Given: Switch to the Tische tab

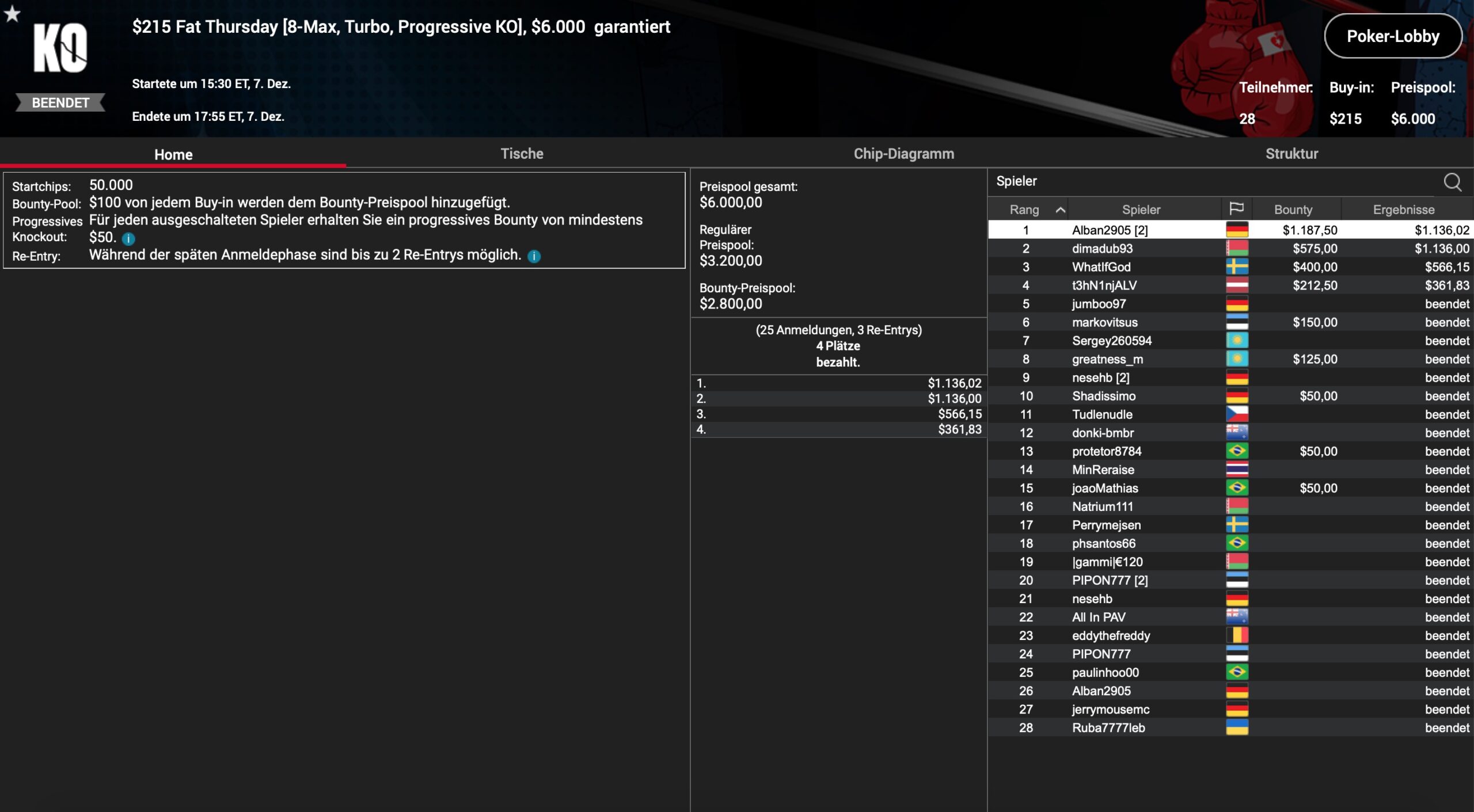Looking at the screenshot, I should 522,154.
